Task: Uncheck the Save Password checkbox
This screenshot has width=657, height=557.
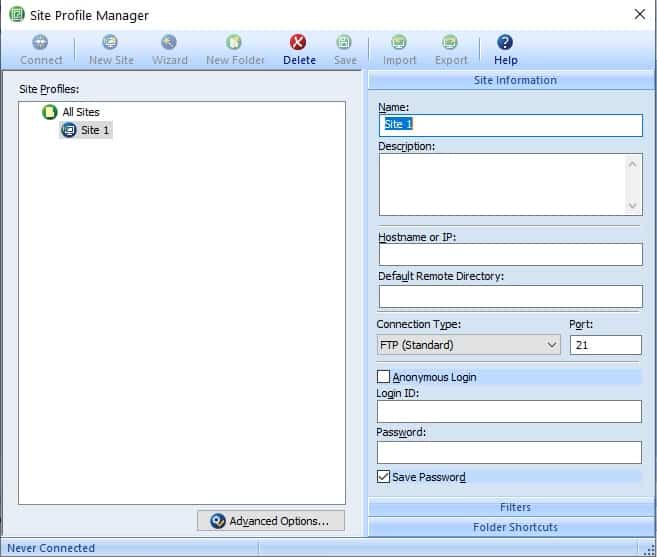Action: pyautogui.click(x=383, y=477)
